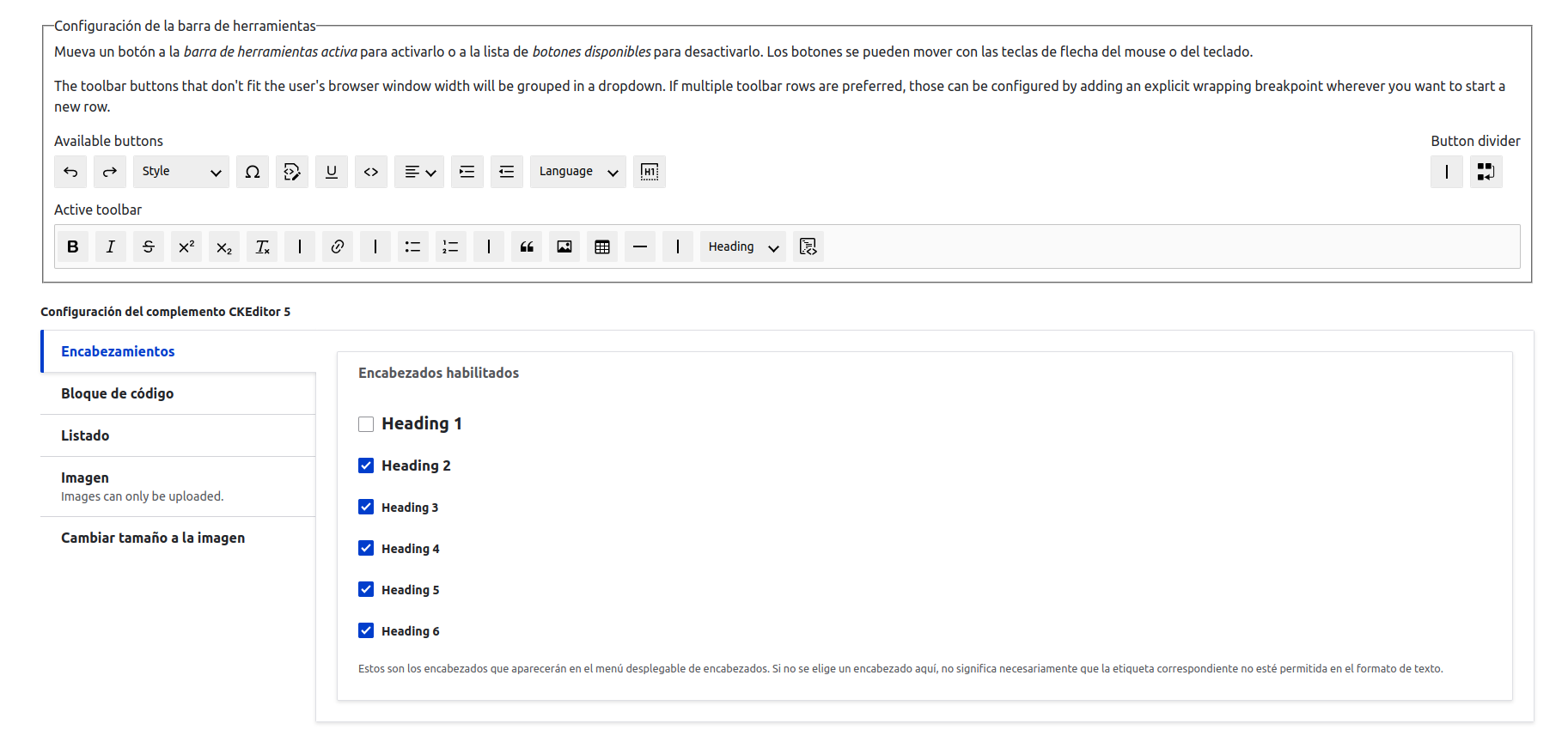
Task: Open the Bloque de código tab
Action: pyautogui.click(x=178, y=393)
